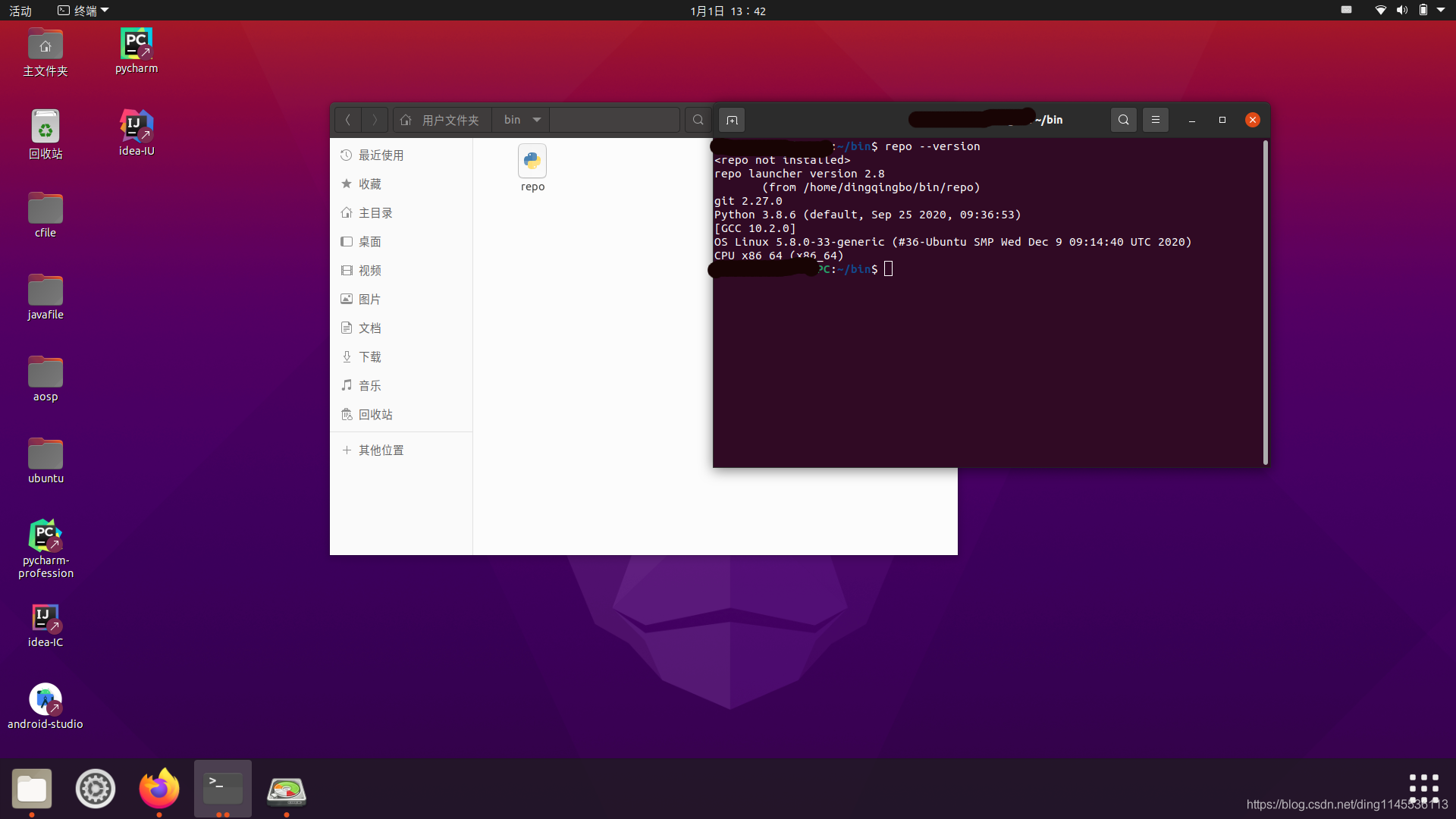
Task: Open the bin breadcrumb dropdown
Action: tap(520, 119)
